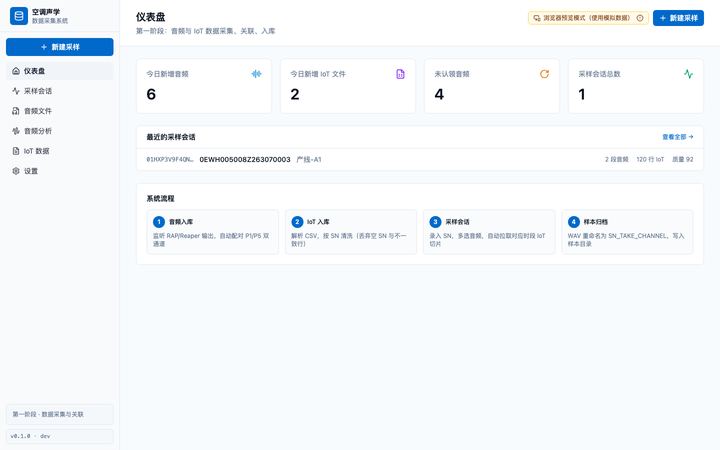Click the 浏览器预览模式 badge
Image resolution: width=720 pixels, height=450 pixels.
pyautogui.click(x=588, y=18)
